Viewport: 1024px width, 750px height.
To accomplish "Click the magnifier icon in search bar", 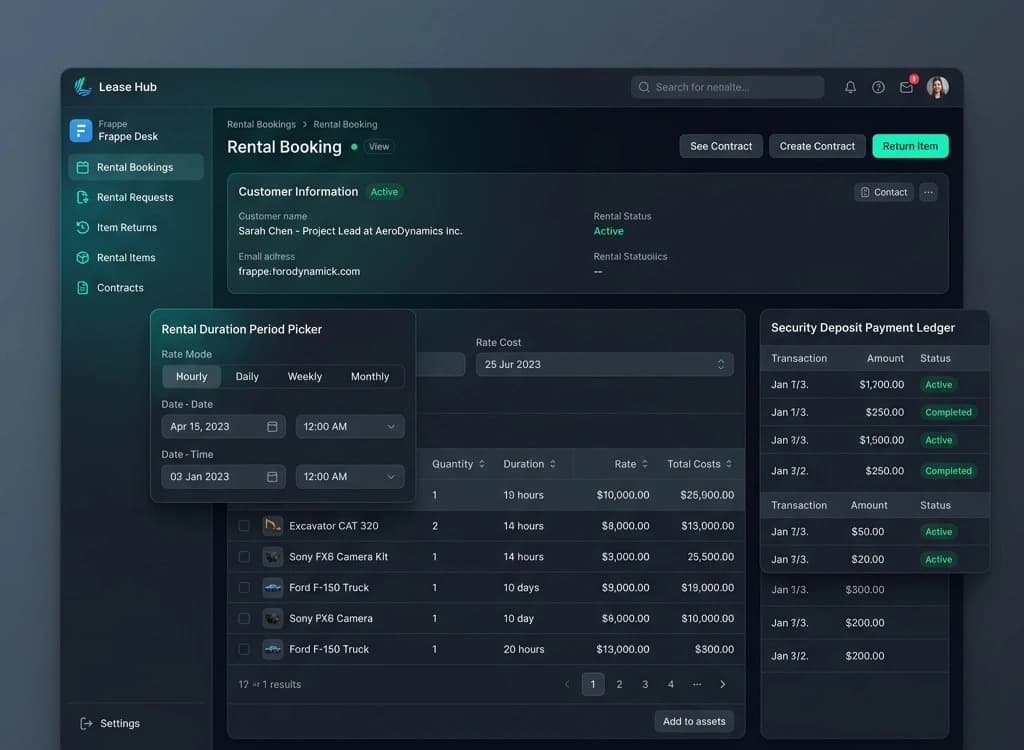I will click(644, 87).
